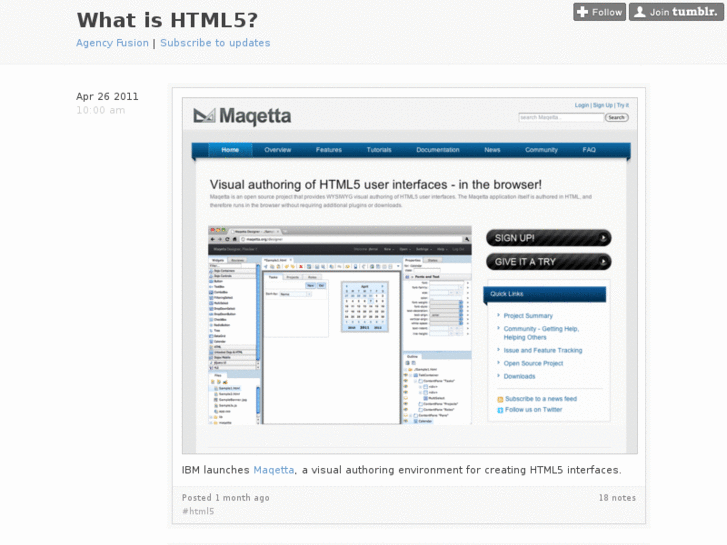Select the FAQ tab in the Maqetta nav
Viewport: 727px width, 545px height.
pos(589,150)
